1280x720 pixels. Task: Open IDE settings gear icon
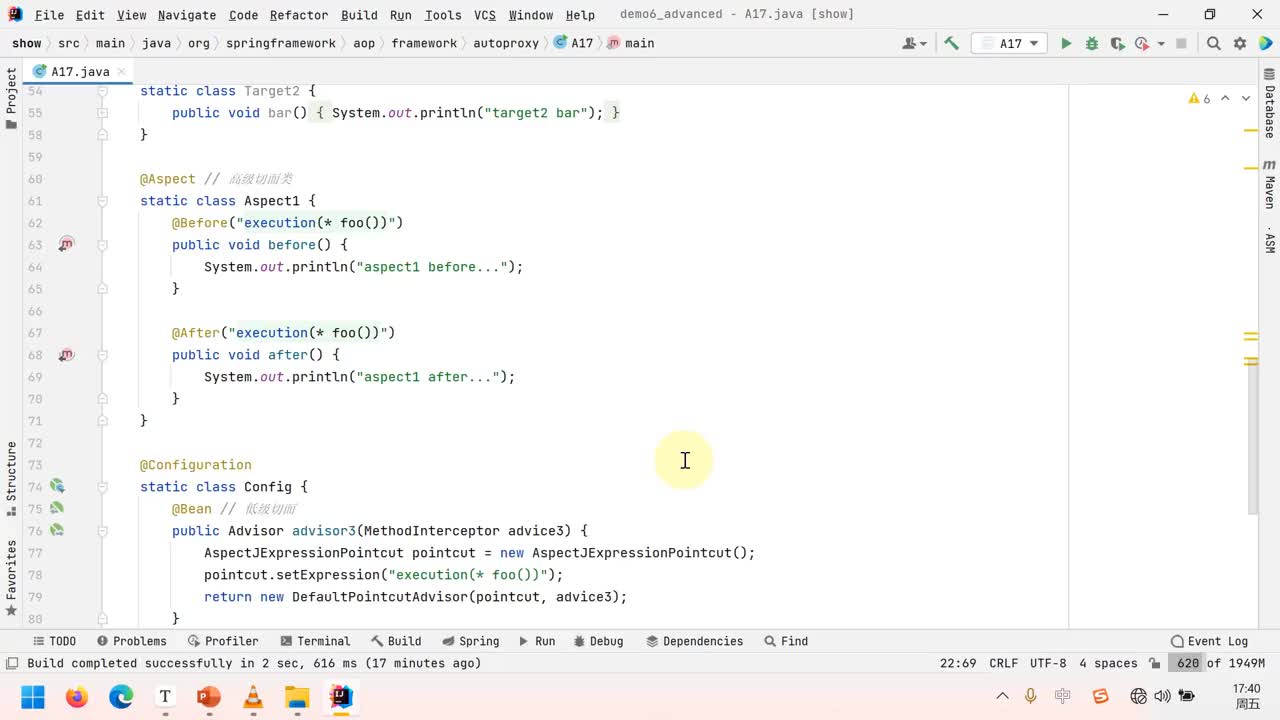1240,43
